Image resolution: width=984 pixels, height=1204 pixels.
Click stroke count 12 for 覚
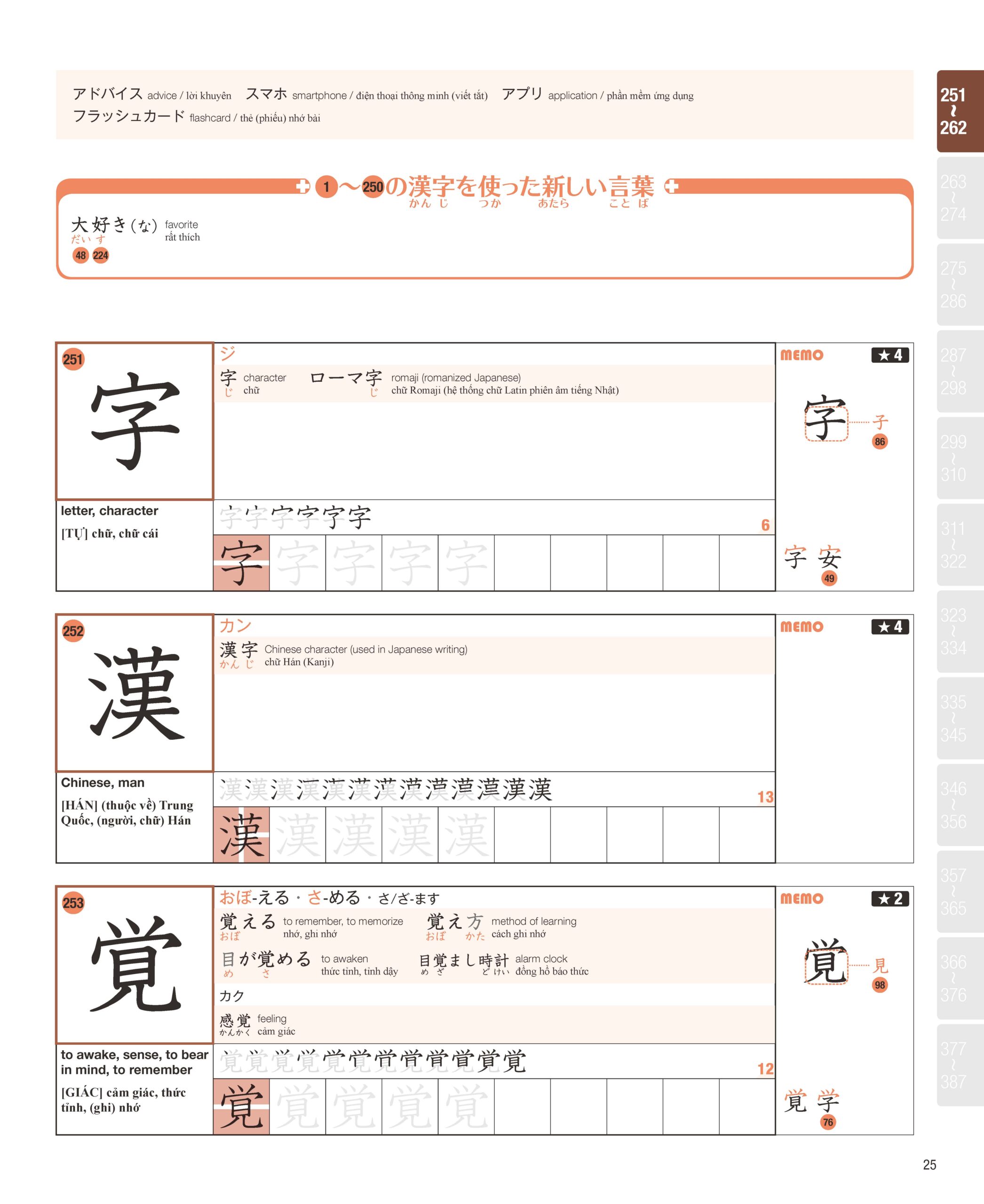coord(765,1069)
